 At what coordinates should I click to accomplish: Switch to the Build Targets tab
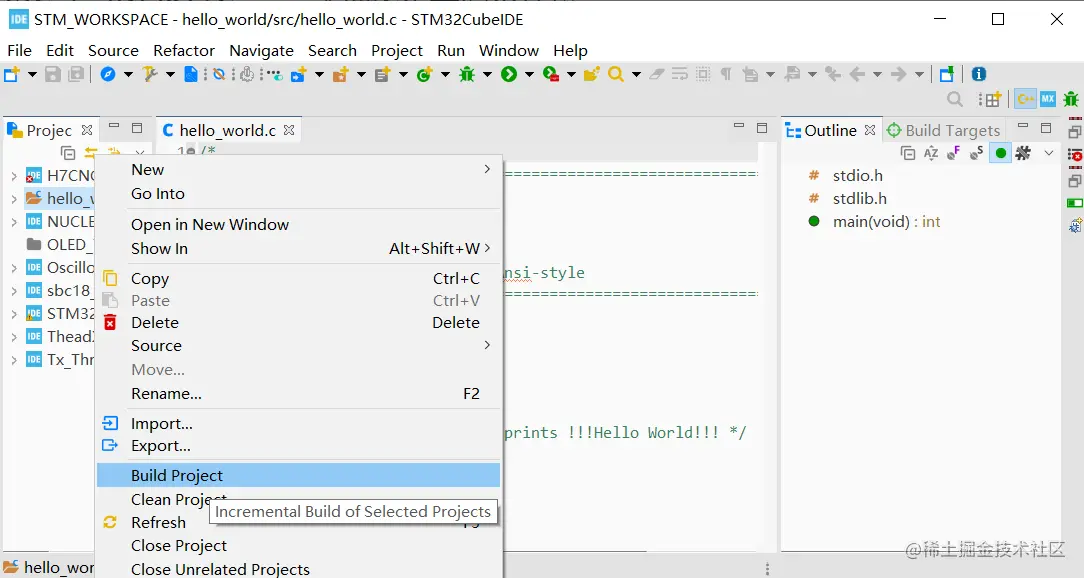(x=944, y=130)
